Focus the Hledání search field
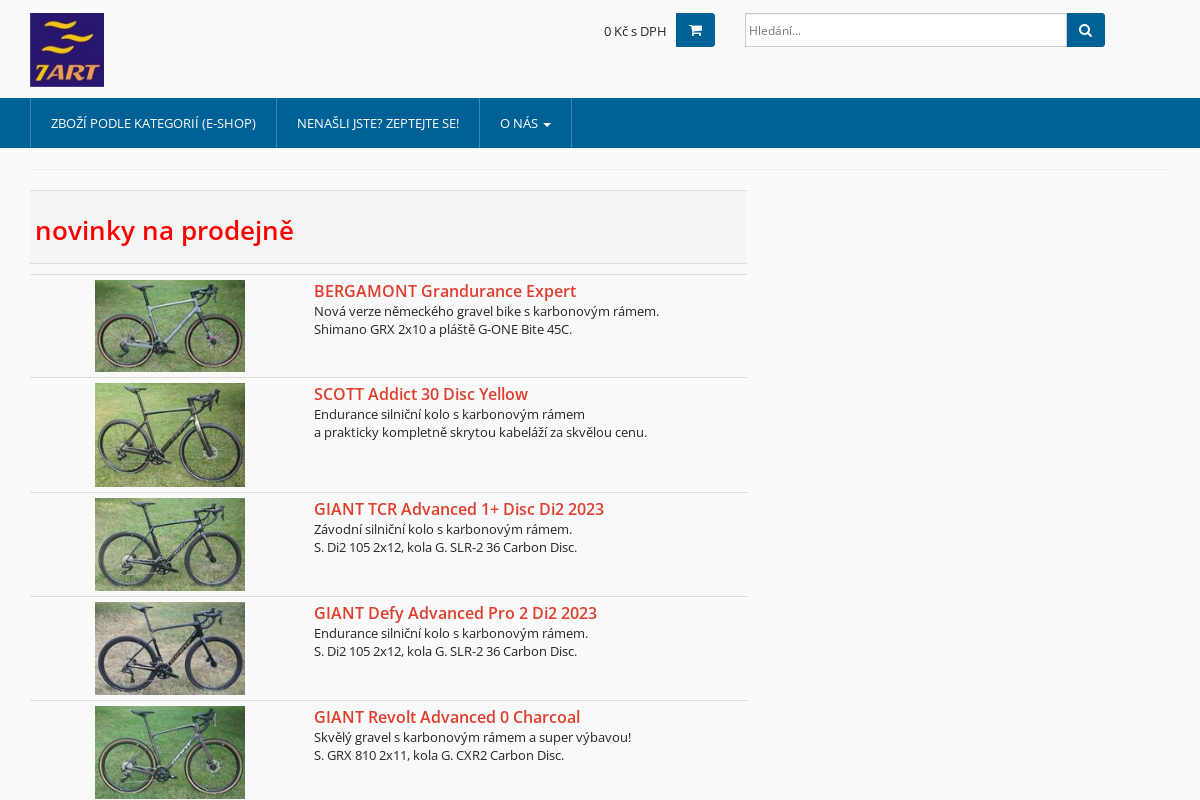This screenshot has height=800, width=1200. pos(905,30)
